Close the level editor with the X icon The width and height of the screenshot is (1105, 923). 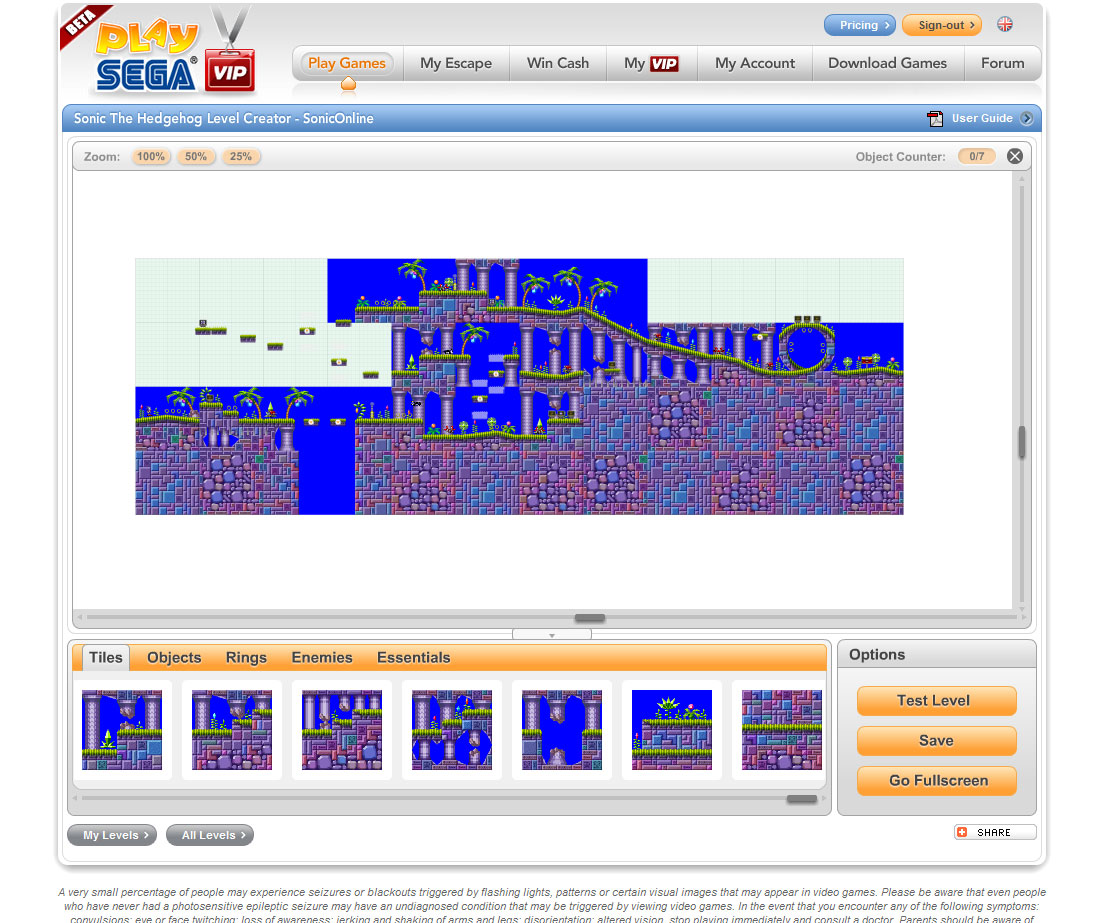[1015, 156]
